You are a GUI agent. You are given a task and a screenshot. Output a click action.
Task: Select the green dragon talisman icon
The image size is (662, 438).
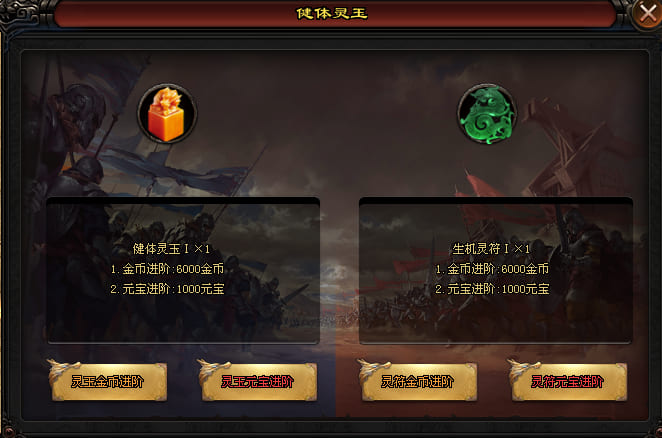click(487, 114)
